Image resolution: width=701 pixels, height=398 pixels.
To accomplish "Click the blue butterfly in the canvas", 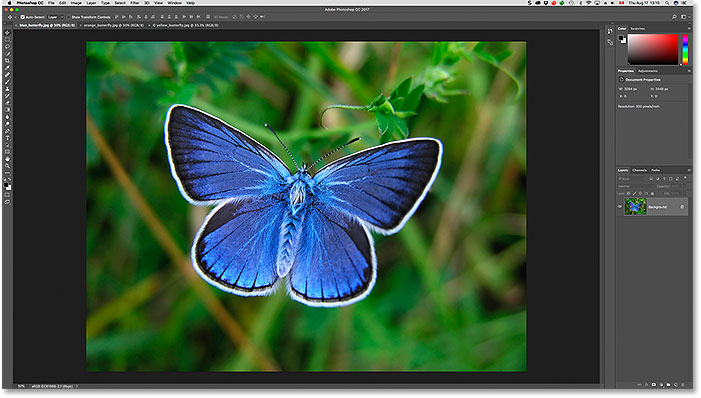I will tap(303, 205).
